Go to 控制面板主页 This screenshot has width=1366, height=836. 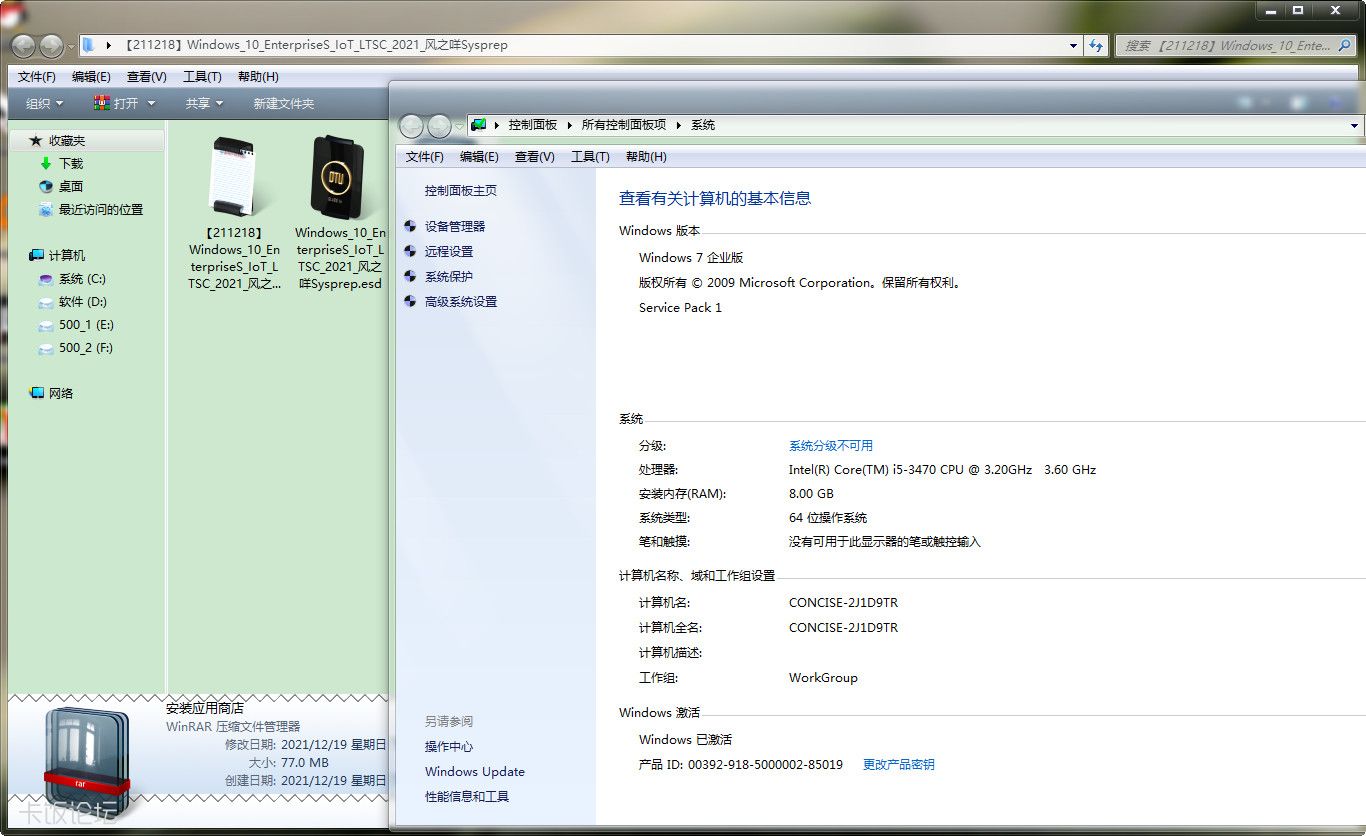point(461,191)
